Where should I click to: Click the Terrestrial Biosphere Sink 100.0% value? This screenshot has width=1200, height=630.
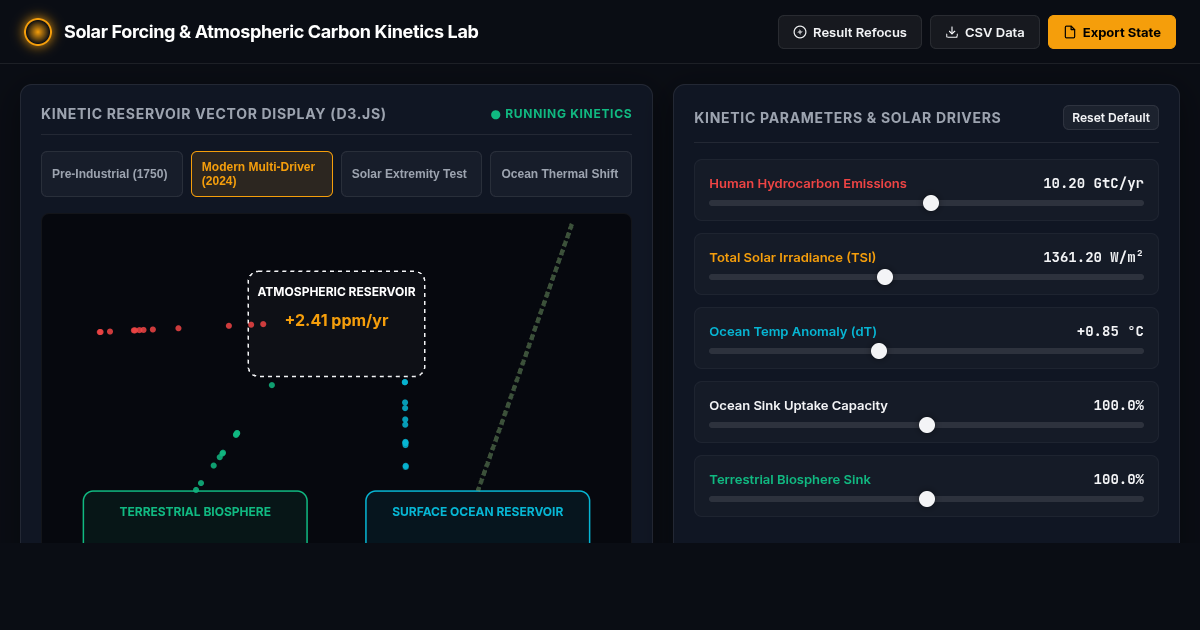pos(1118,479)
